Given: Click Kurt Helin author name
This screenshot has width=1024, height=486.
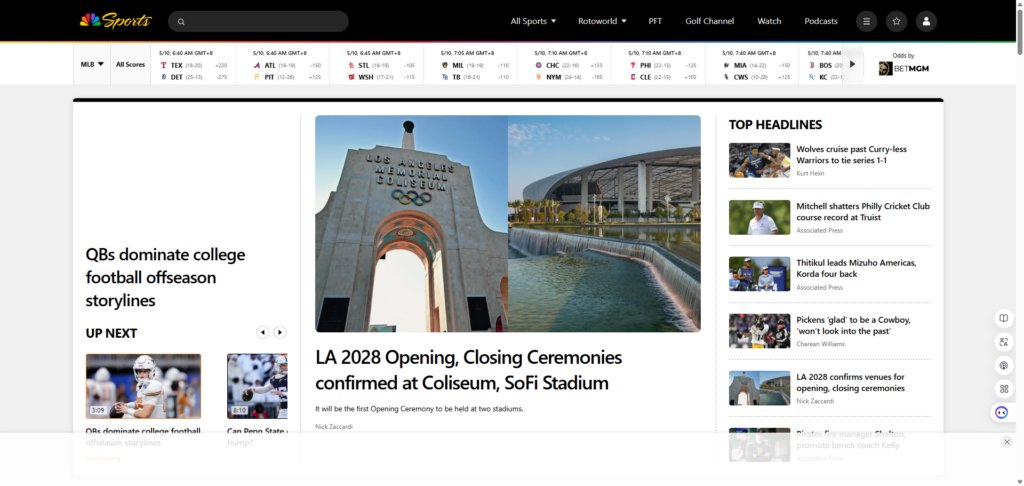Looking at the screenshot, I should tap(810, 173).
